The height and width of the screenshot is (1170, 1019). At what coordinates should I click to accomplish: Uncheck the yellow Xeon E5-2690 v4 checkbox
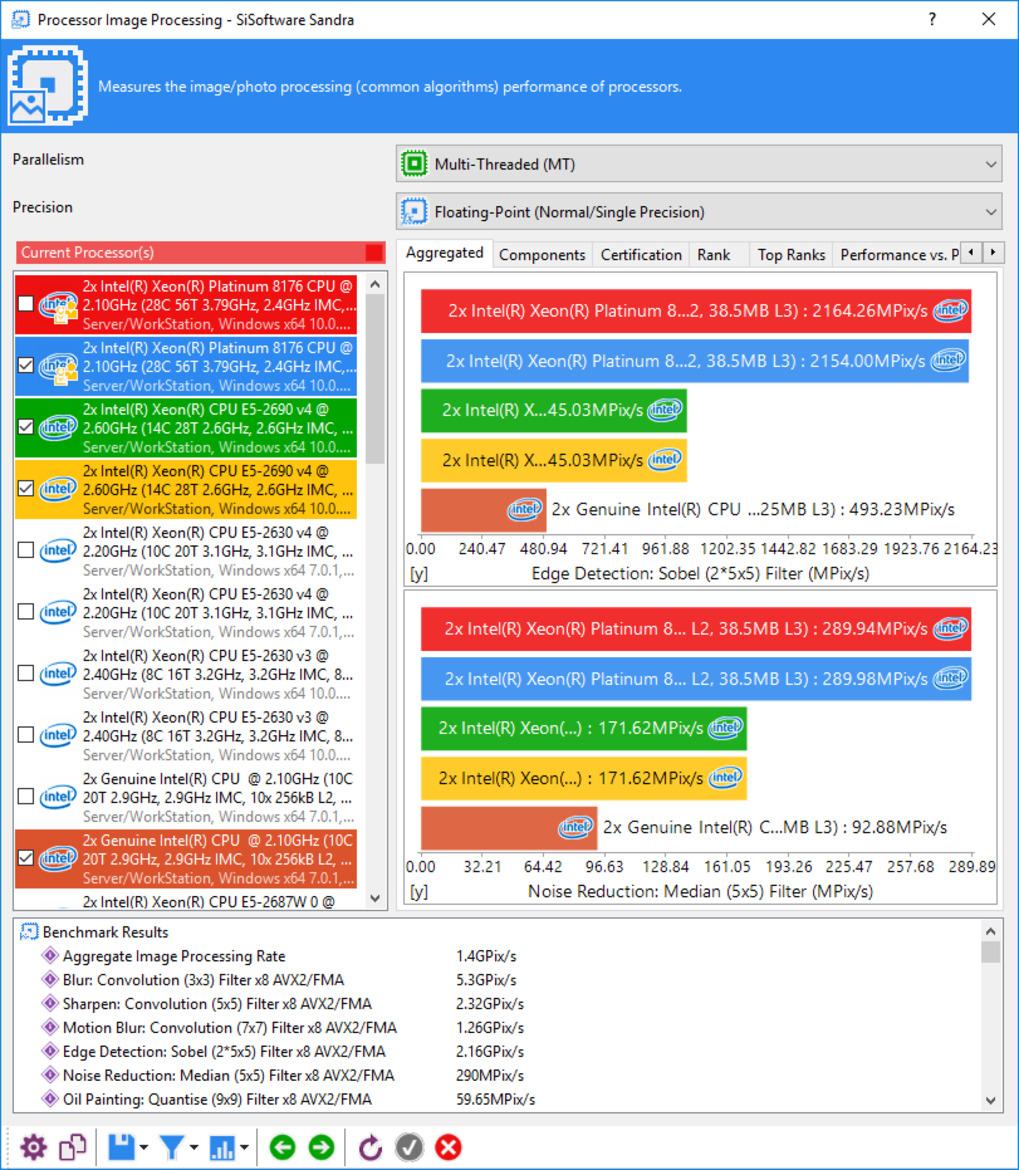[x=25, y=489]
